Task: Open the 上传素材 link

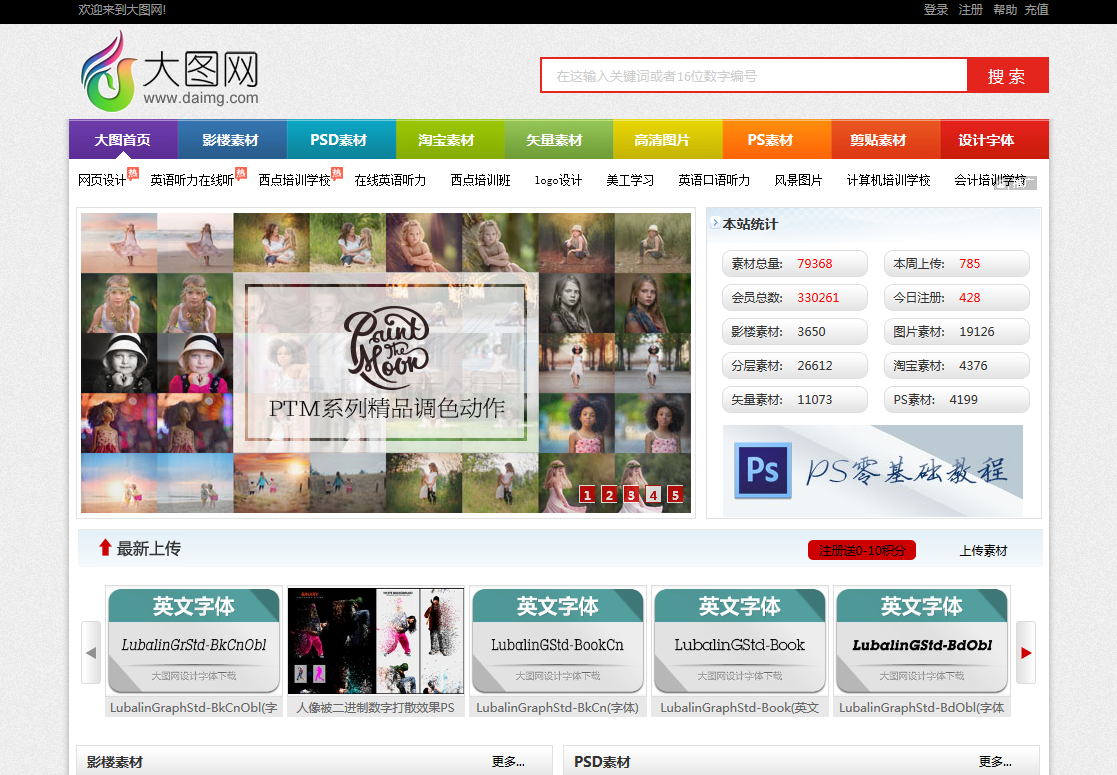Action: point(983,551)
